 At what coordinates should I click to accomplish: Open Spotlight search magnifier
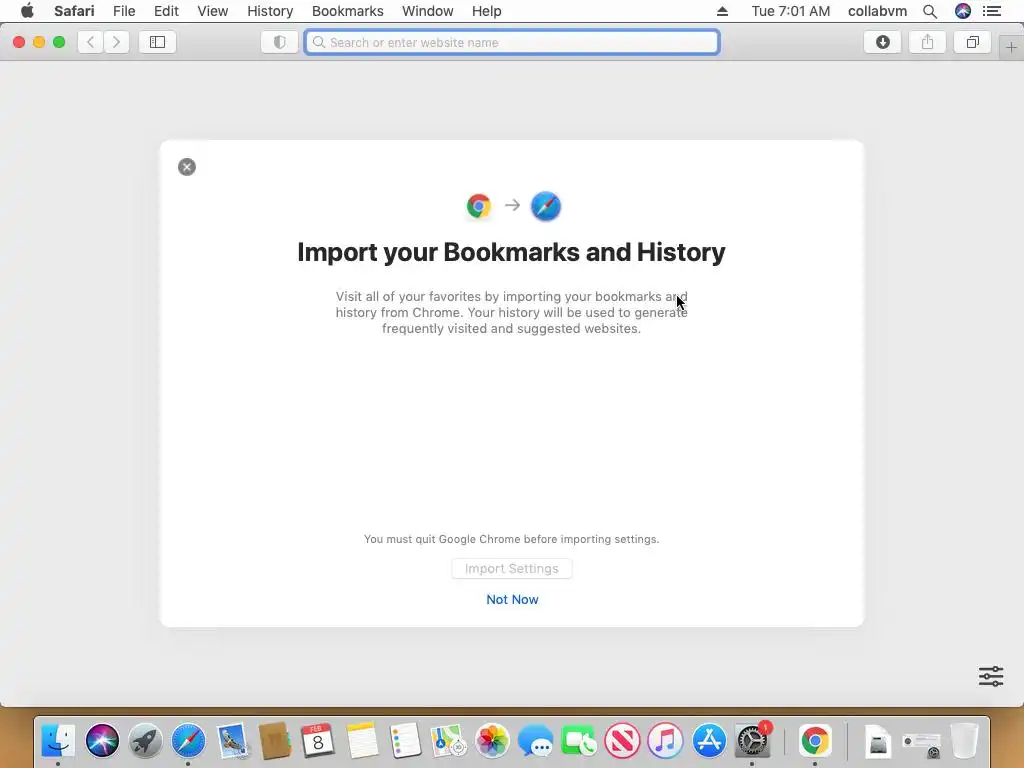point(930,11)
